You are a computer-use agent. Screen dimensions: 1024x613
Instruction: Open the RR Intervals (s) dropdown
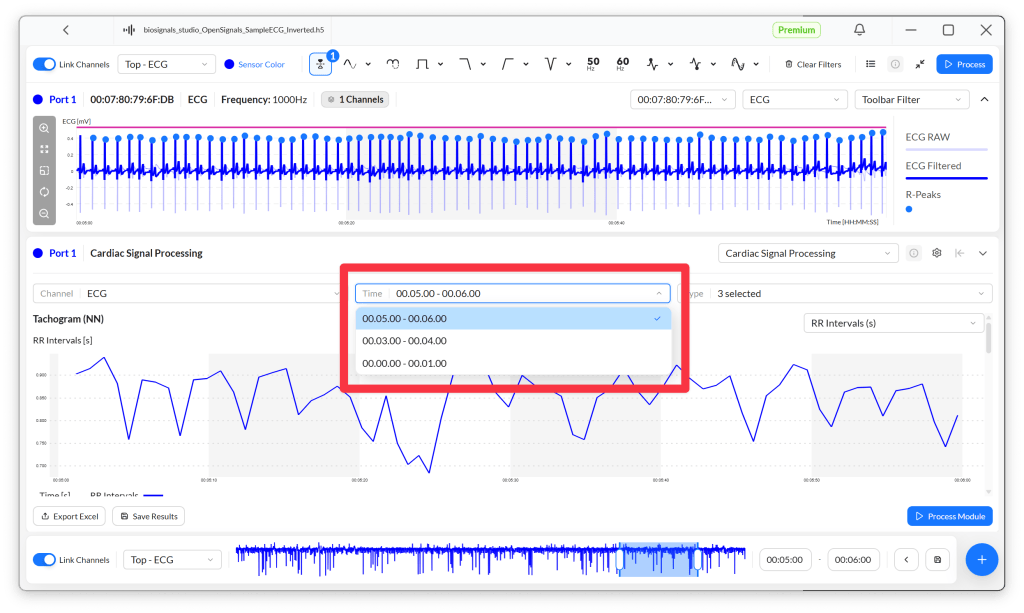[893, 323]
